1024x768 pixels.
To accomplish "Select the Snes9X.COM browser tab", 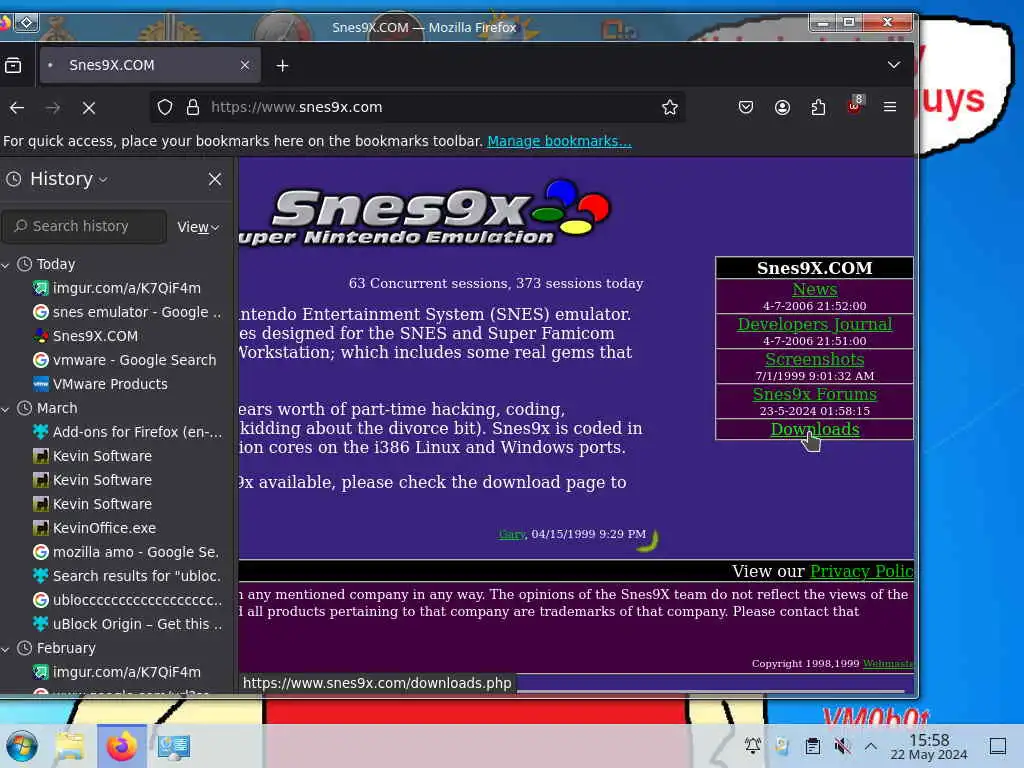I will click(150, 65).
